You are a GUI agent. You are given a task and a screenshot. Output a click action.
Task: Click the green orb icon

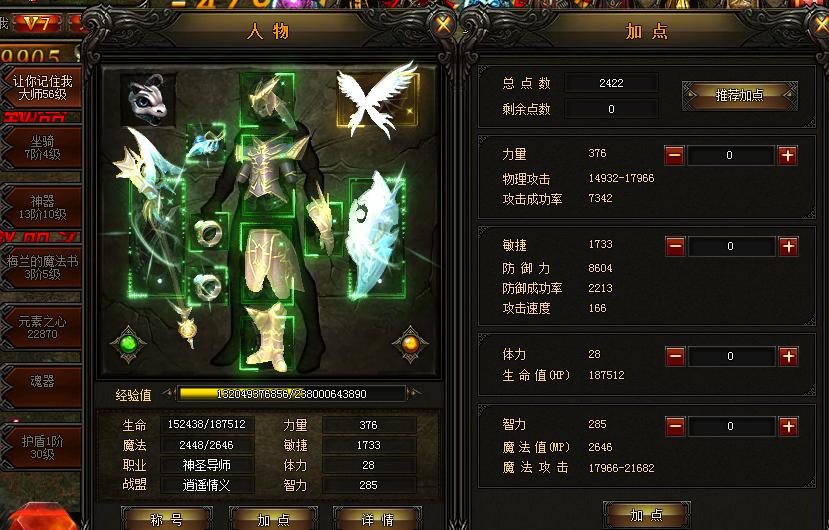(x=128, y=344)
